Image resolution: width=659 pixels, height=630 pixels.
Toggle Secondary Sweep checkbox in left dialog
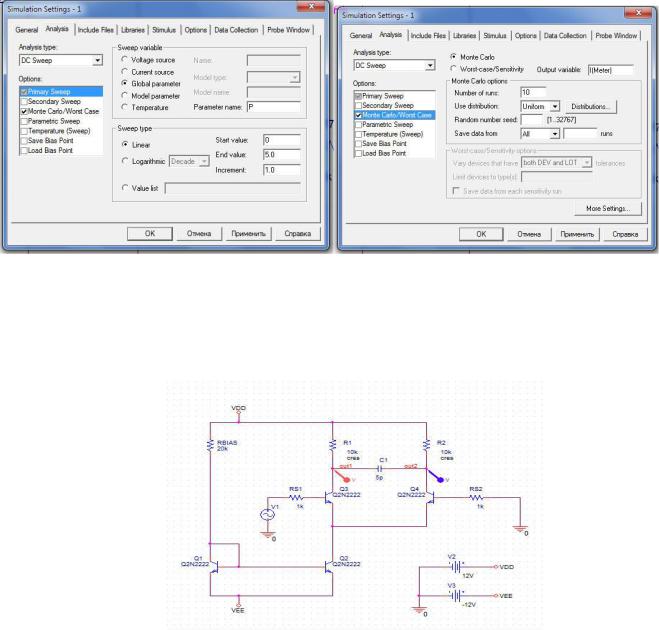(x=24, y=102)
